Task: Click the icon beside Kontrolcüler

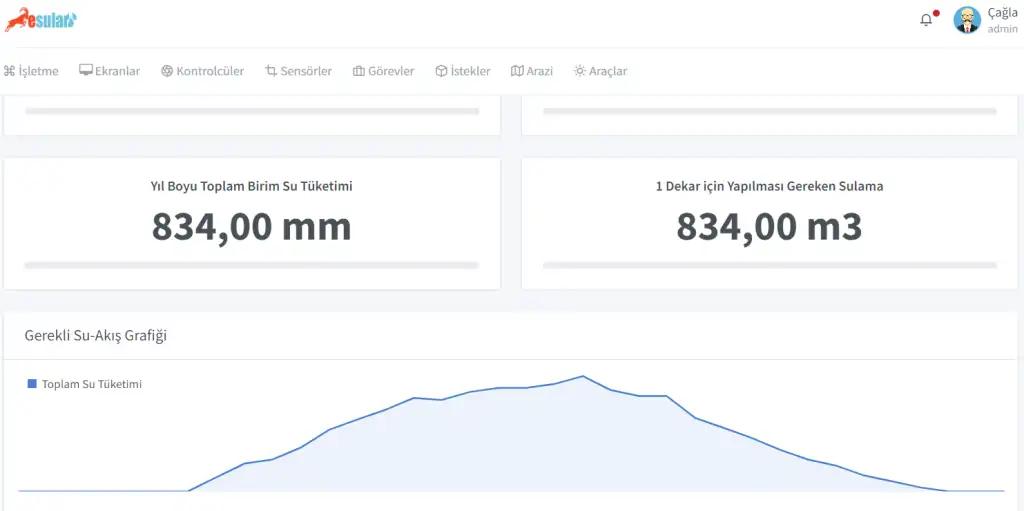Action: coord(167,71)
